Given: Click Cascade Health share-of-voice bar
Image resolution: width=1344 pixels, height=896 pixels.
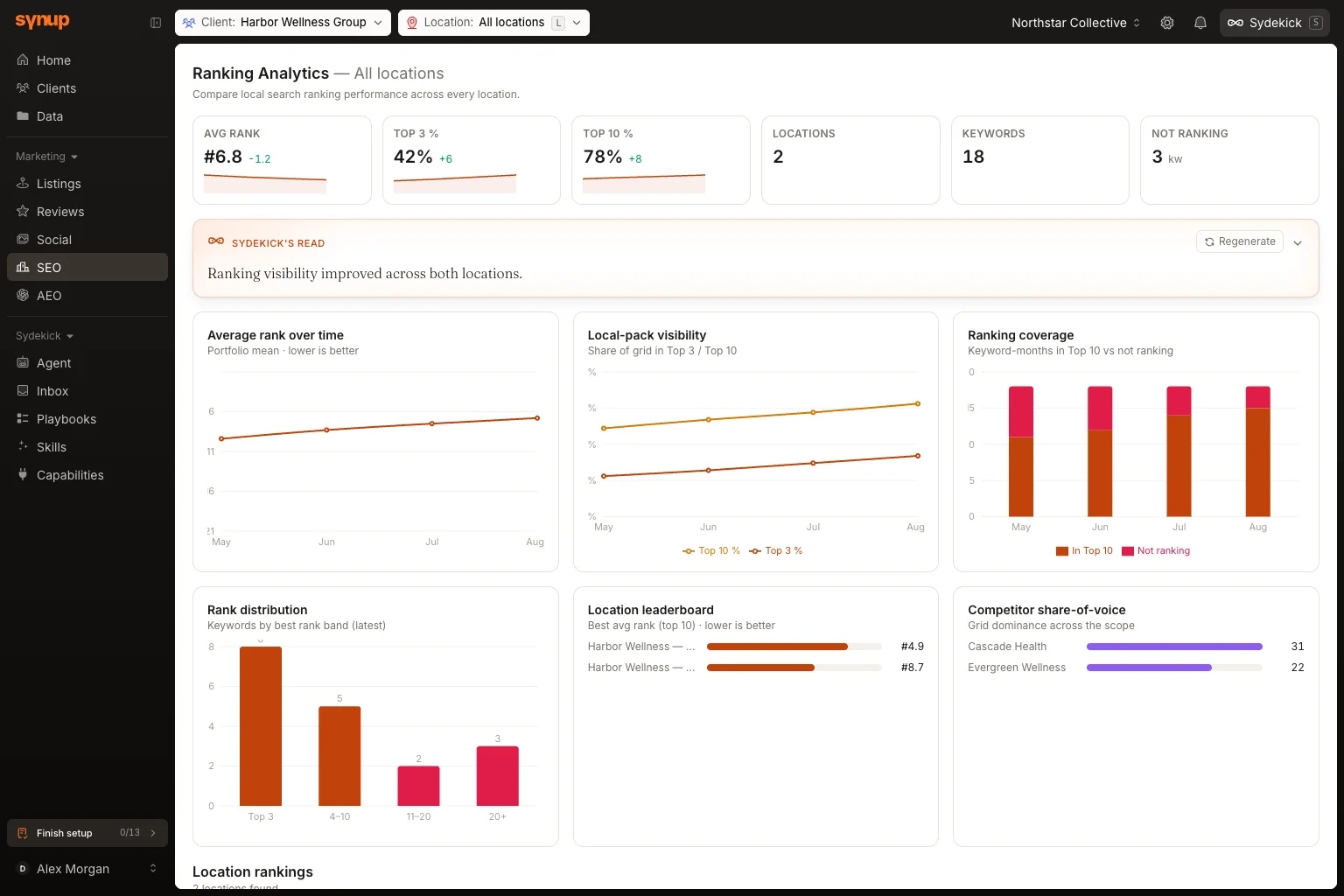Looking at the screenshot, I should coord(1174,647).
